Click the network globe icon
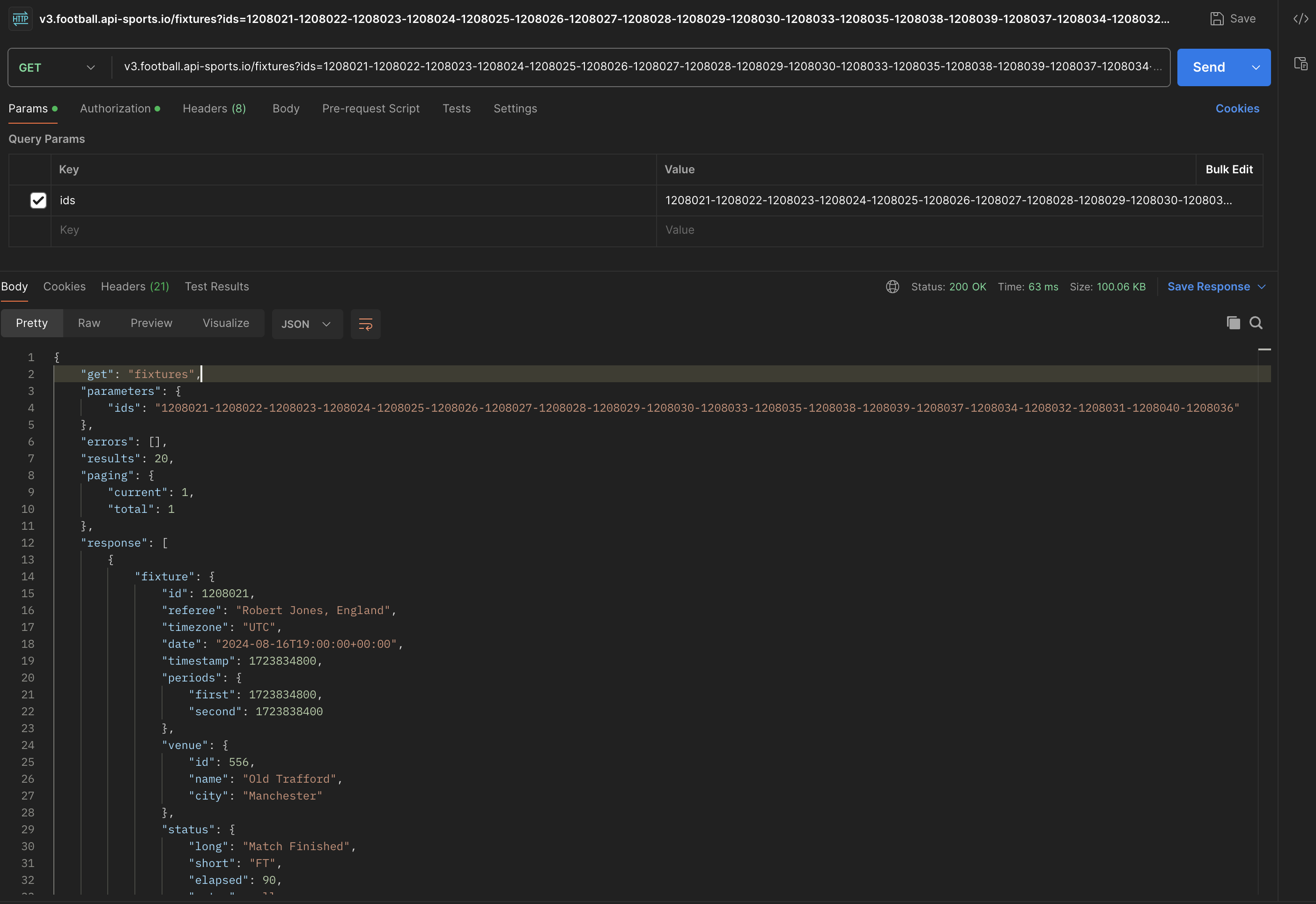 (893, 287)
